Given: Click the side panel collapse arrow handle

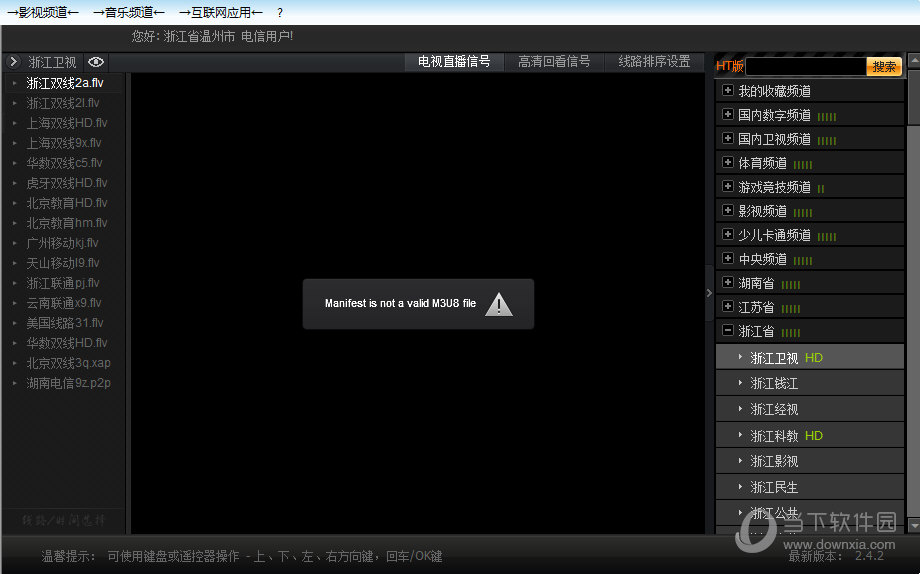Looking at the screenshot, I should pos(709,293).
